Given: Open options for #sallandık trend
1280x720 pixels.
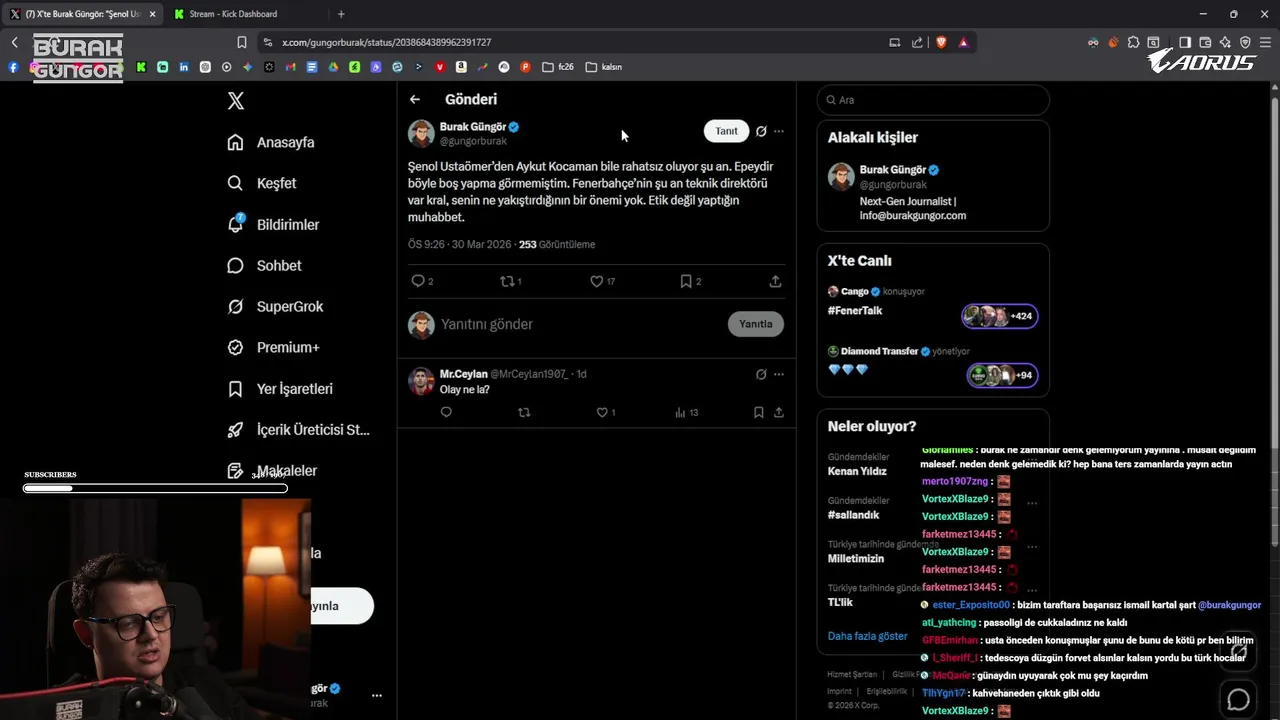Looking at the screenshot, I should coord(1032,503).
